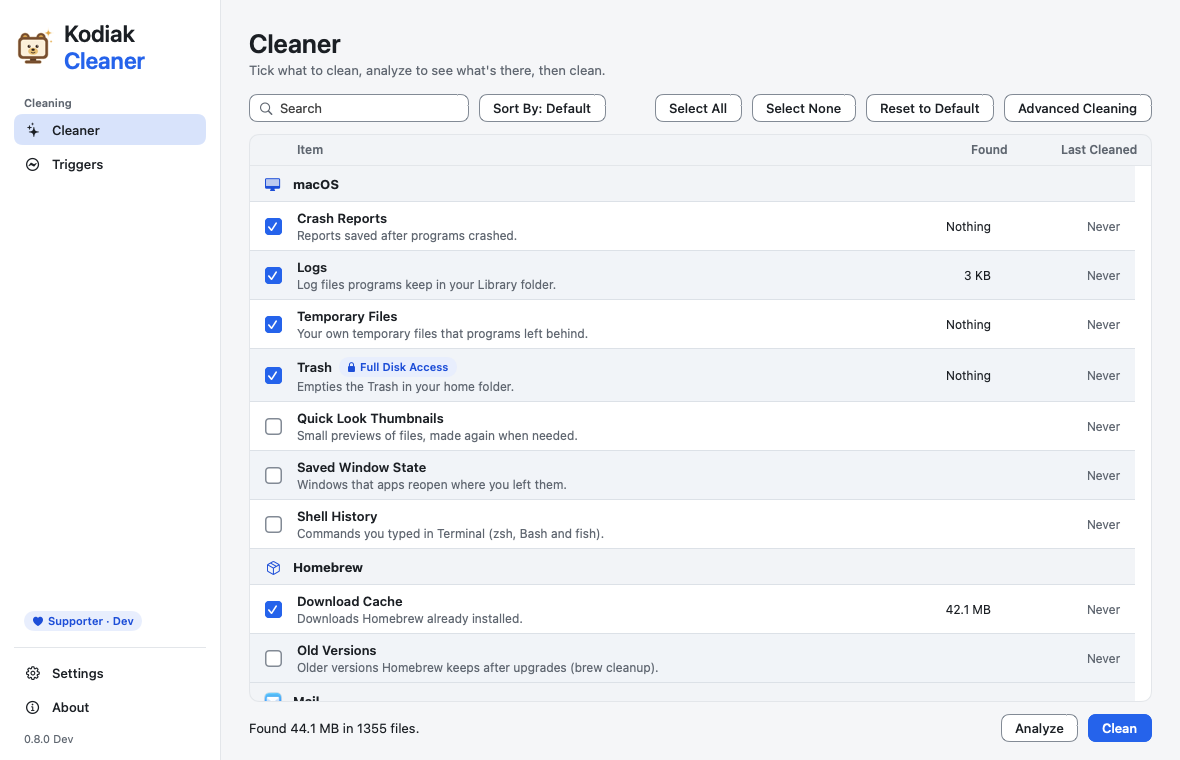1180x760 pixels.
Task: Click the sparkle icon beside Cleaner
Action: (32, 130)
